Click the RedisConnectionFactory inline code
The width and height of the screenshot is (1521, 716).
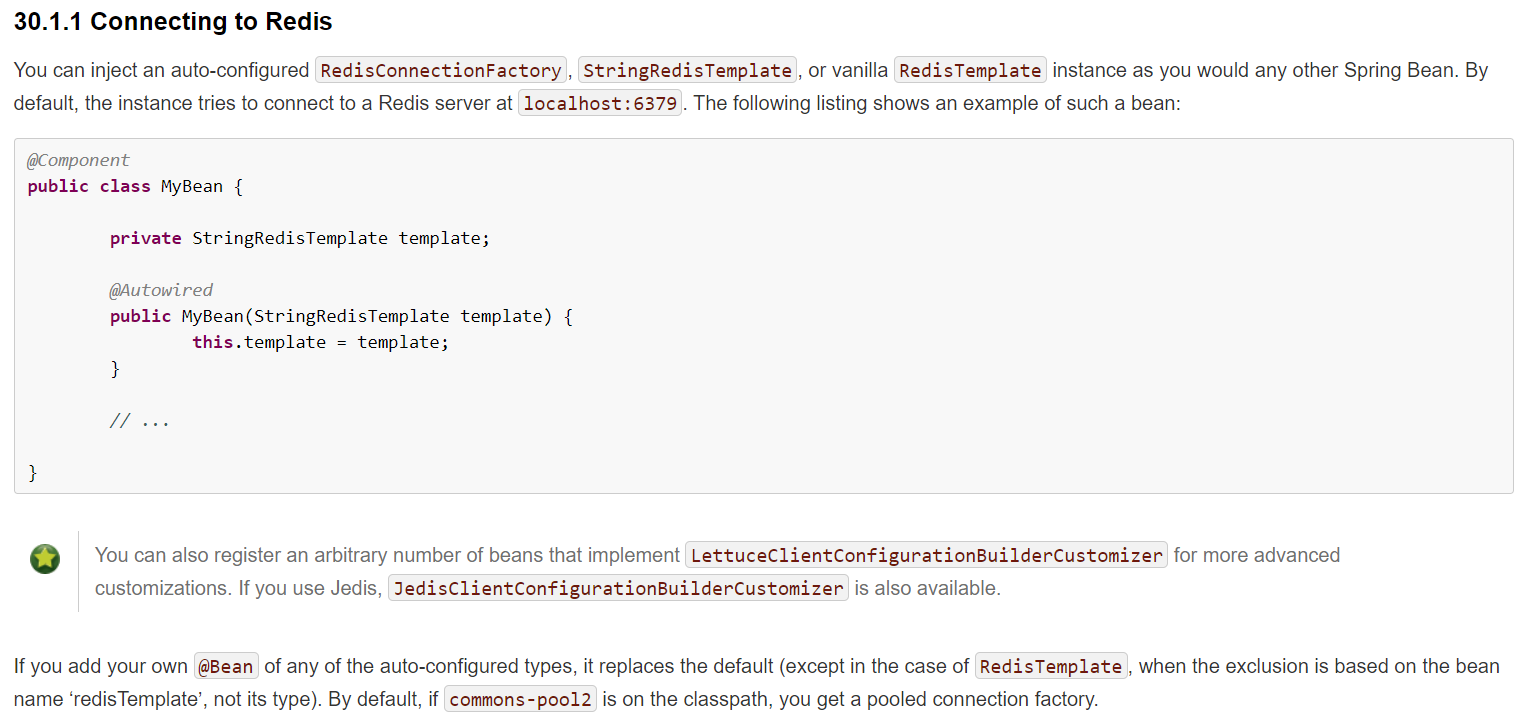click(441, 70)
